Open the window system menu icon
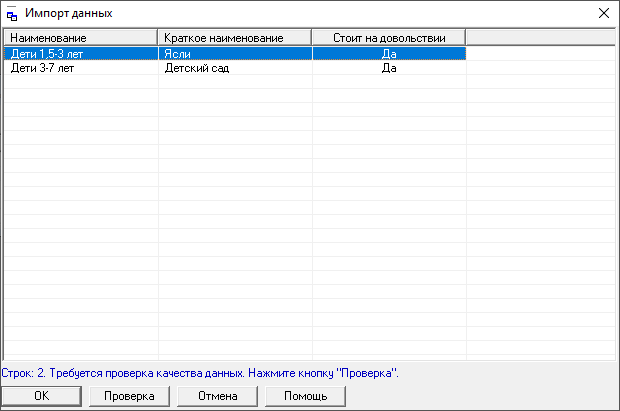Image resolution: width=620 pixels, height=411 pixels. click(12, 15)
